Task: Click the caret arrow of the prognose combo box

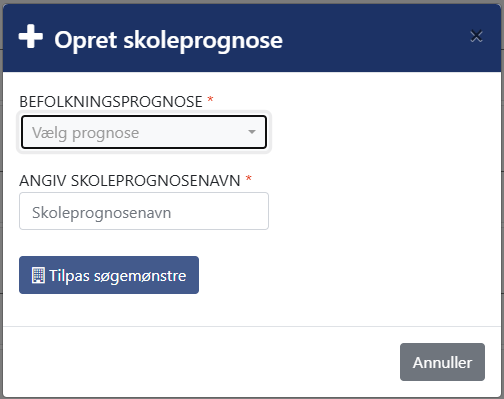Action: 252,132
